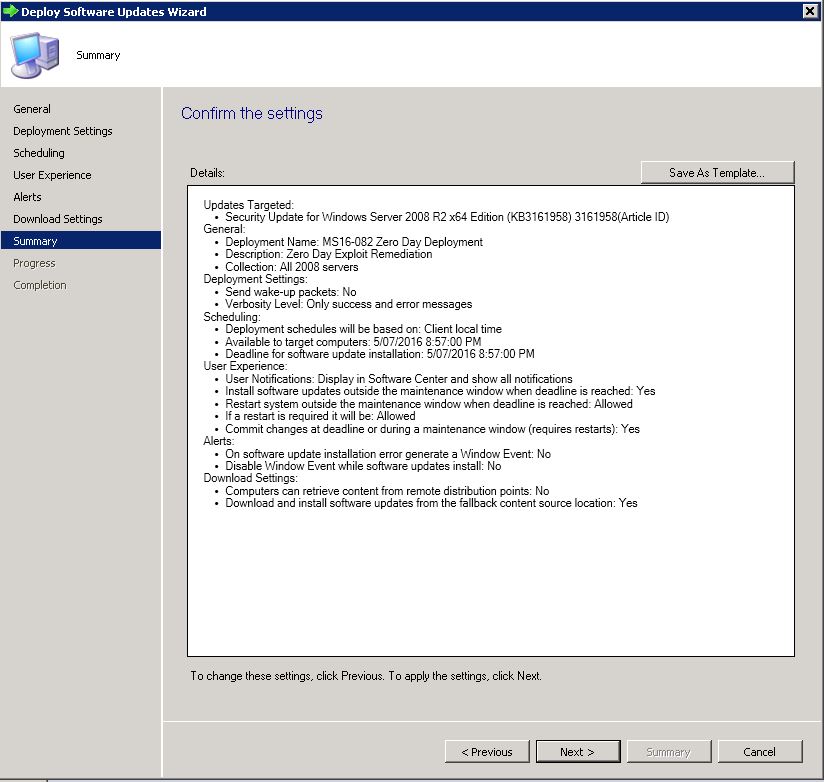
Task: Open the User Experience page
Action: point(52,175)
